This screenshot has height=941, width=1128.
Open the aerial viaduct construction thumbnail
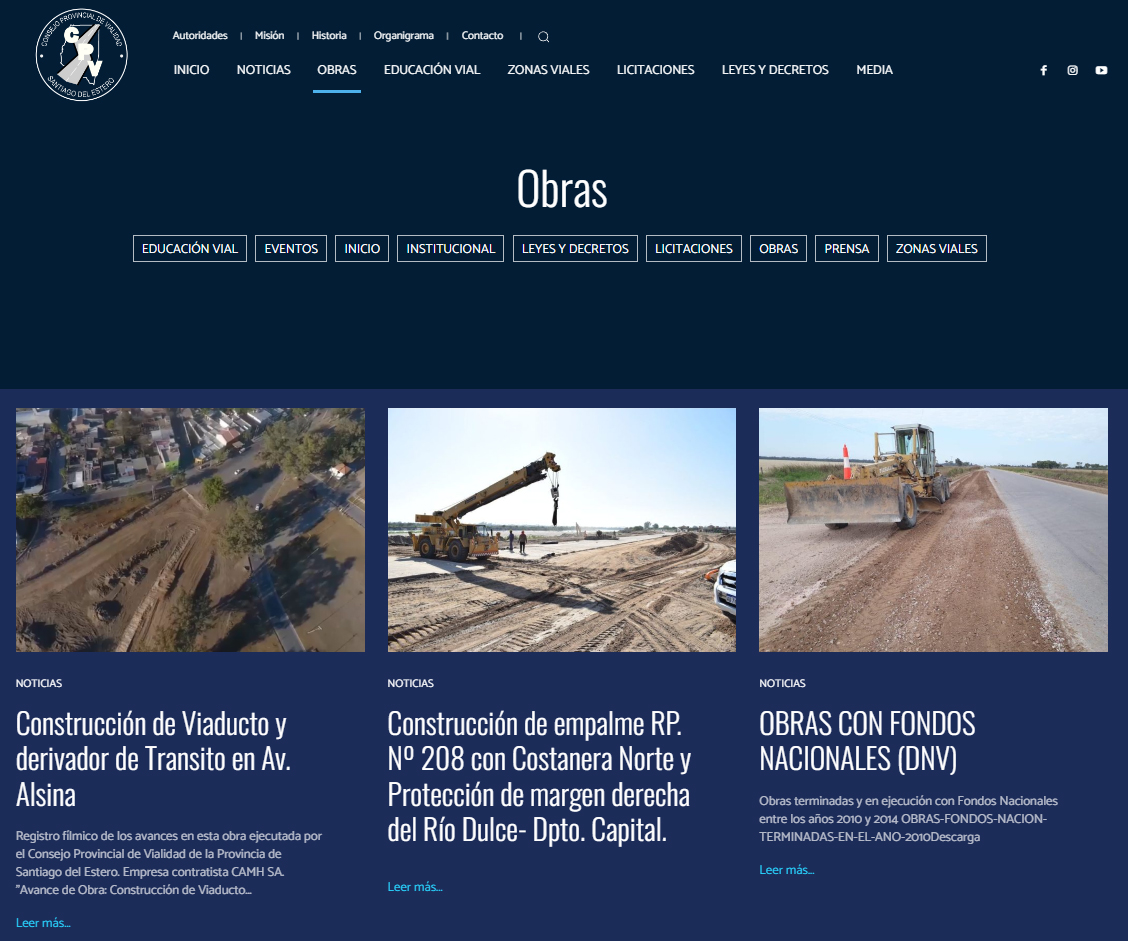click(x=190, y=530)
